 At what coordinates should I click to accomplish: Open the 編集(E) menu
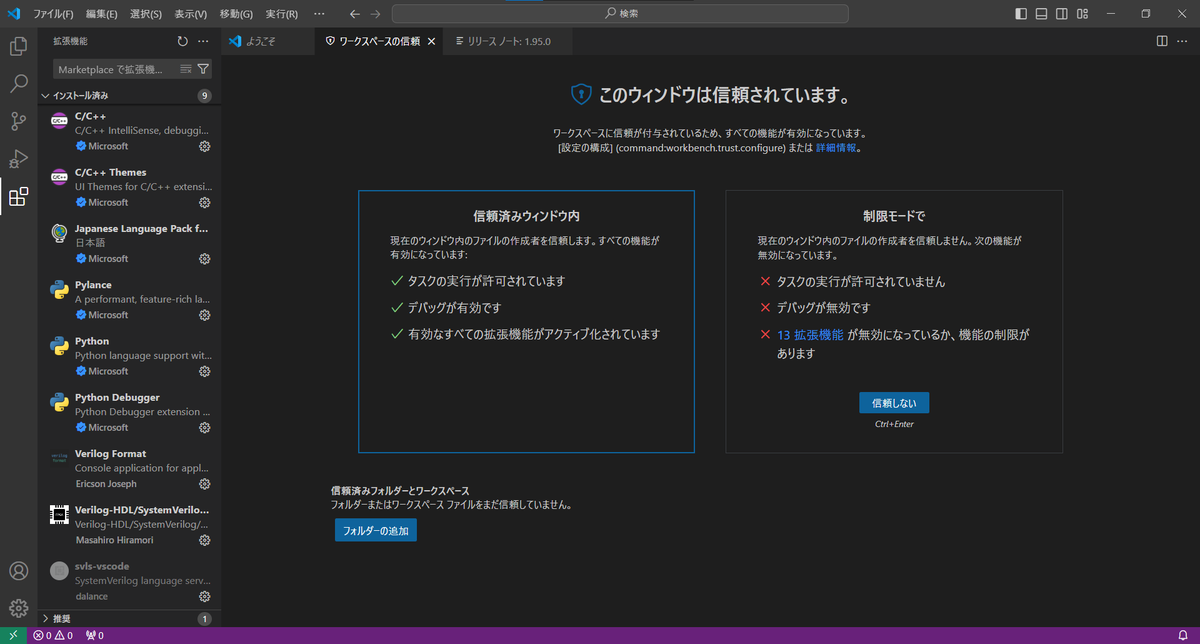101,14
